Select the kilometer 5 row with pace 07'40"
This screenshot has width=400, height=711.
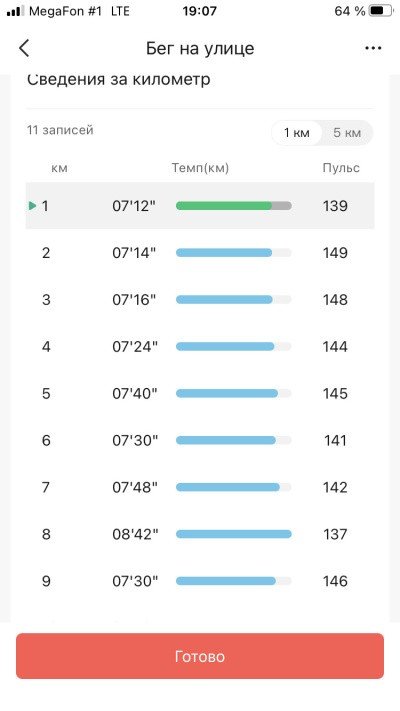click(x=200, y=393)
